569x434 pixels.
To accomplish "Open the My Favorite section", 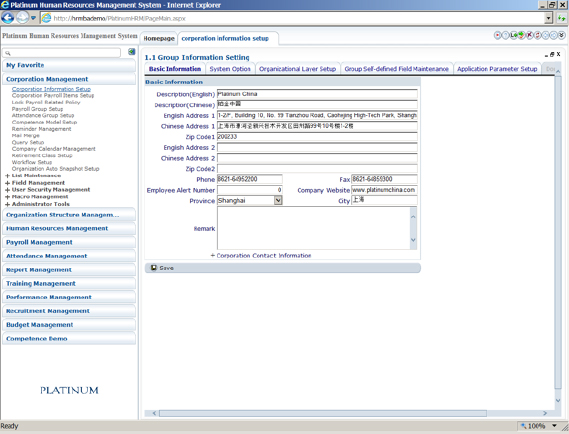I will click(69, 65).
